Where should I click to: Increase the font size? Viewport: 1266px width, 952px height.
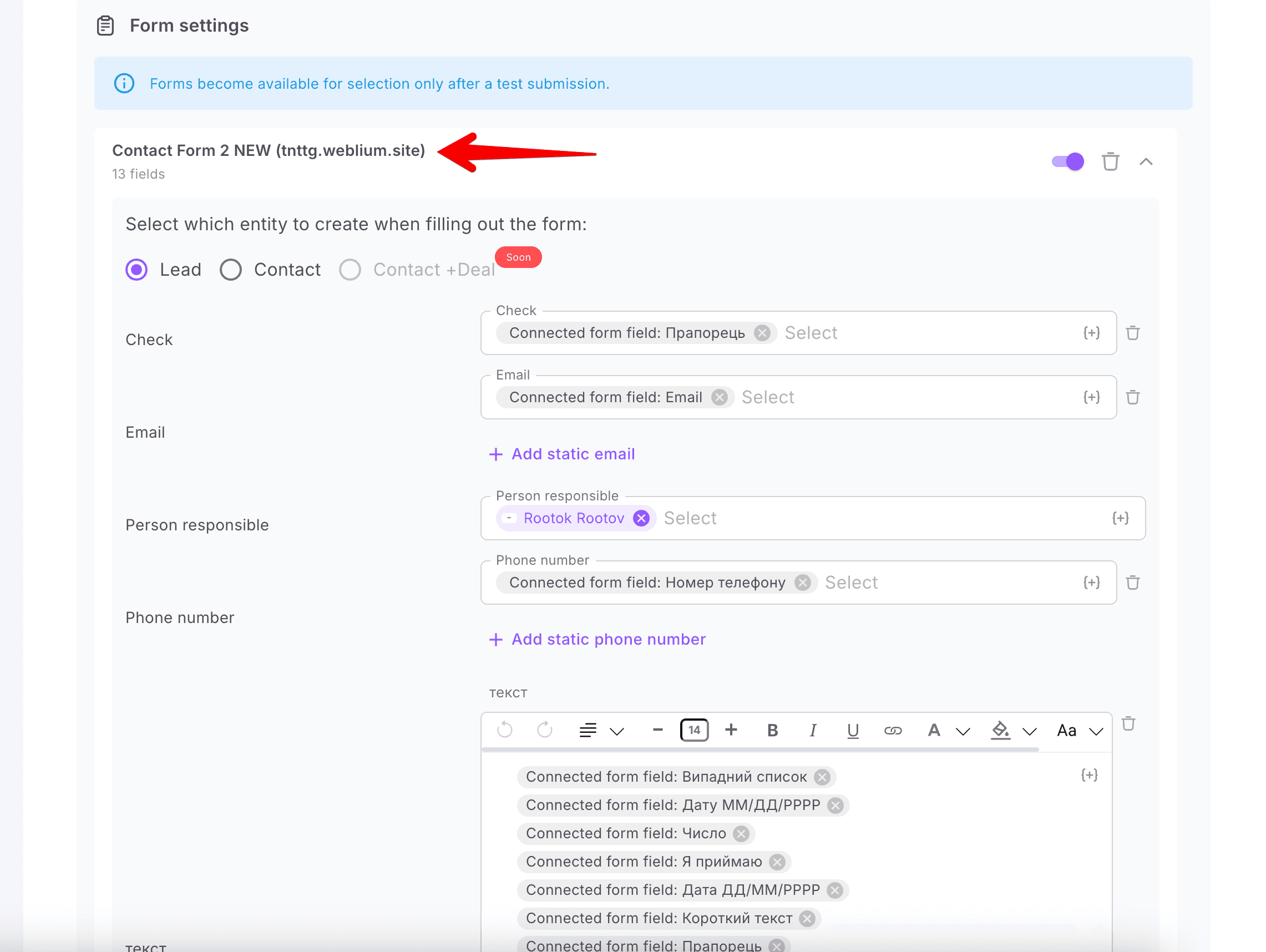tap(731, 730)
